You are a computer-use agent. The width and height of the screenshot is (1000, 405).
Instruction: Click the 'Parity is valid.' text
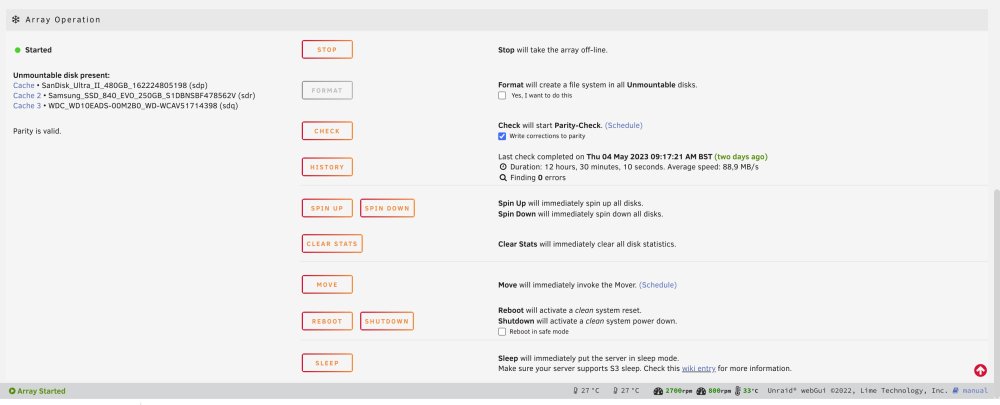(x=37, y=131)
